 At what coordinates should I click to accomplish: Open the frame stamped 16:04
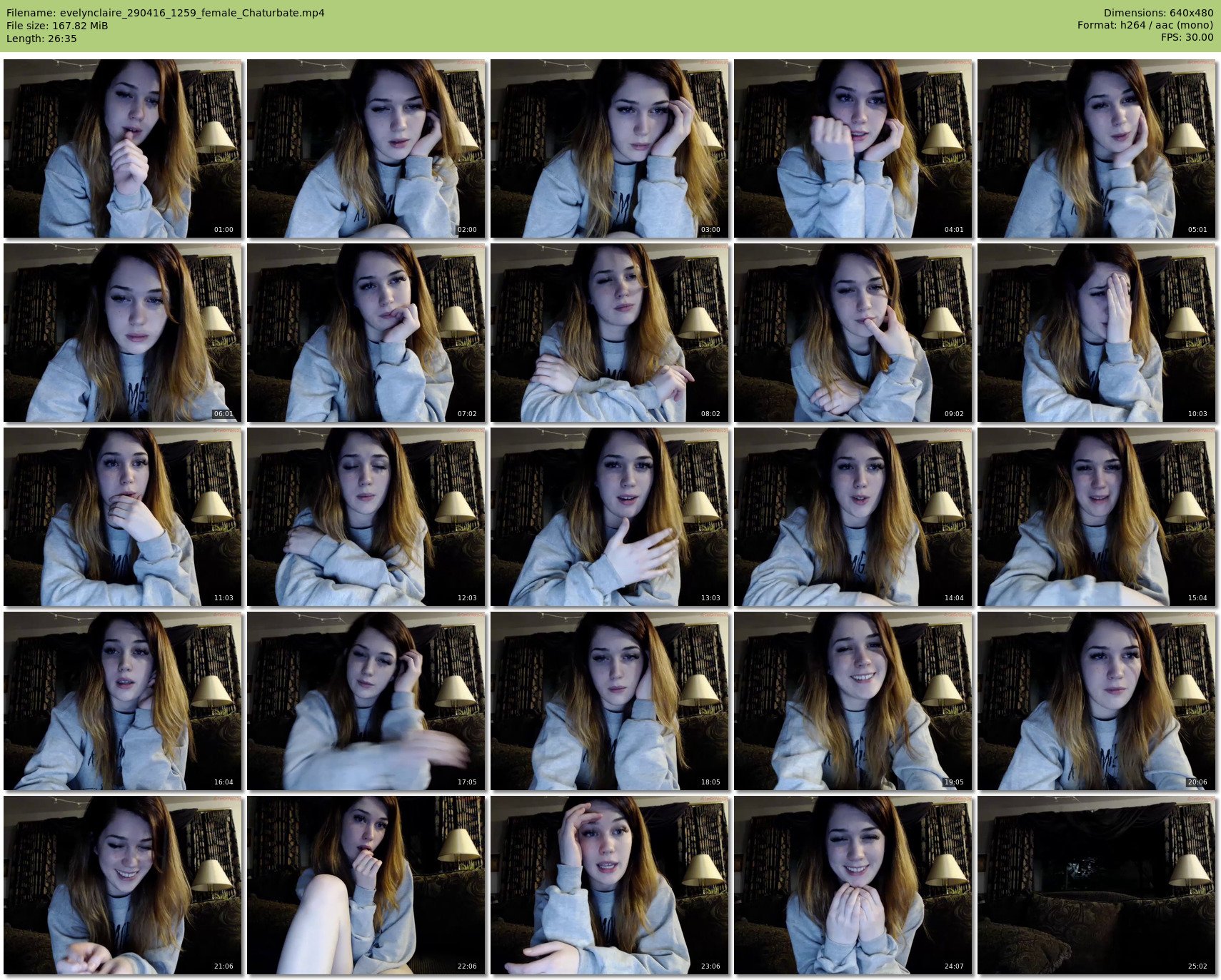123,701
